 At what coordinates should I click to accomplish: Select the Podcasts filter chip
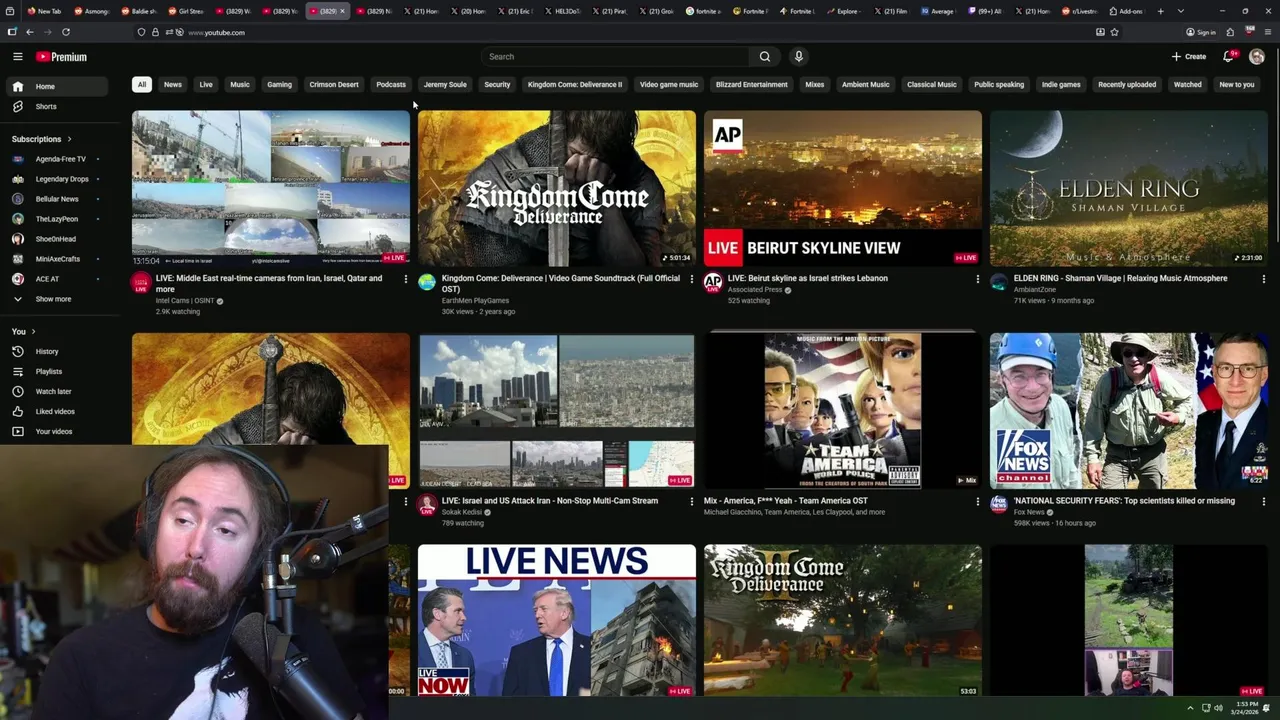click(391, 84)
